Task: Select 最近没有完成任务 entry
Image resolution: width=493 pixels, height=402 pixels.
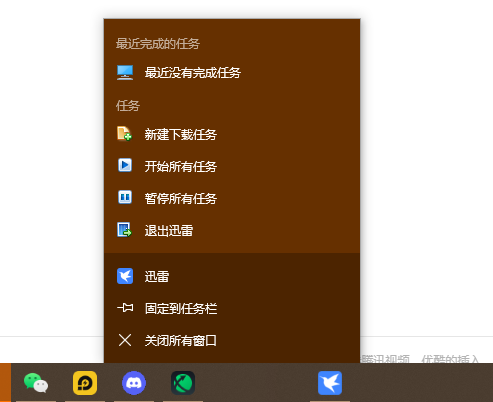Action: click(x=232, y=73)
